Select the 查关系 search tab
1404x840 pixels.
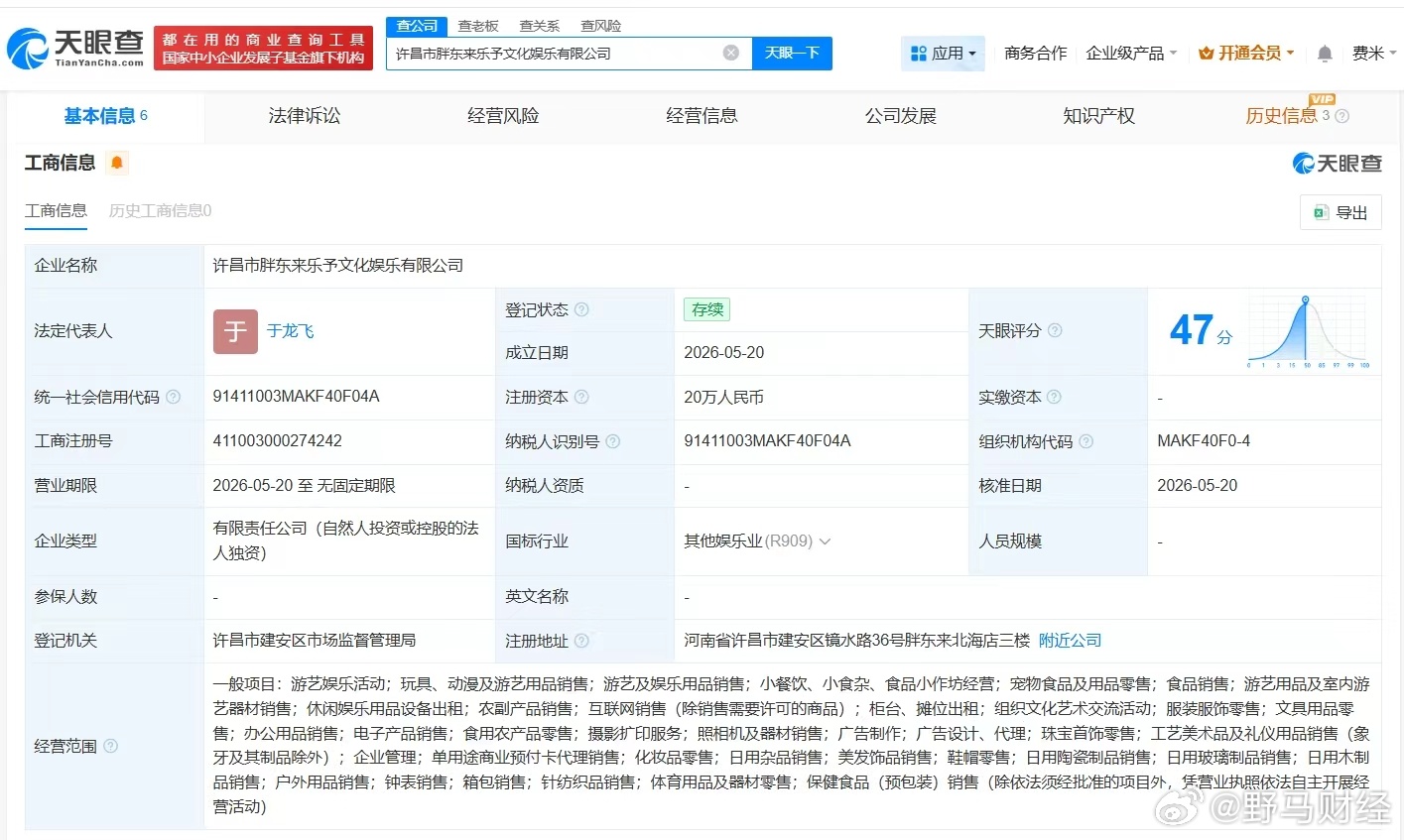pyautogui.click(x=540, y=26)
